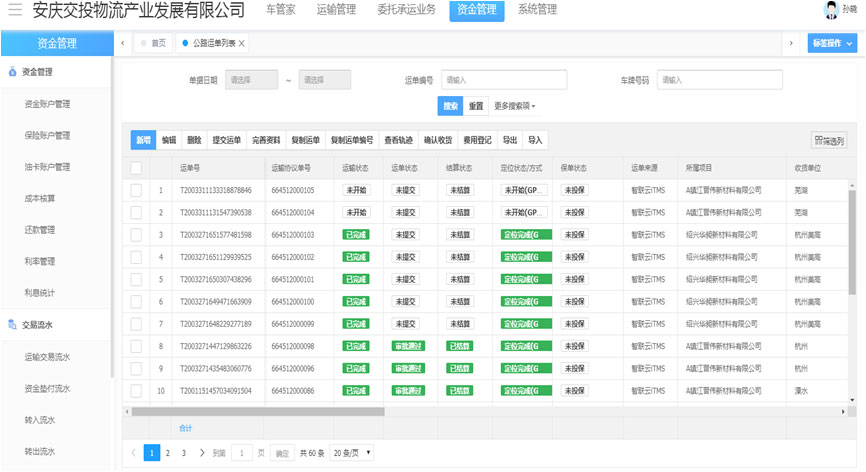Screen dimensions: 866x472
Task: Click the 重置 button
Action: click(476, 106)
